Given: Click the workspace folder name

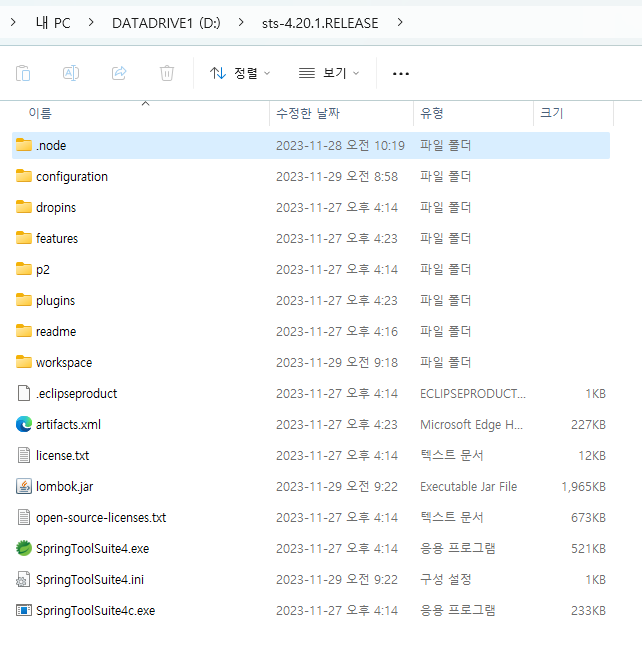Looking at the screenshot, I should [64, 363].
